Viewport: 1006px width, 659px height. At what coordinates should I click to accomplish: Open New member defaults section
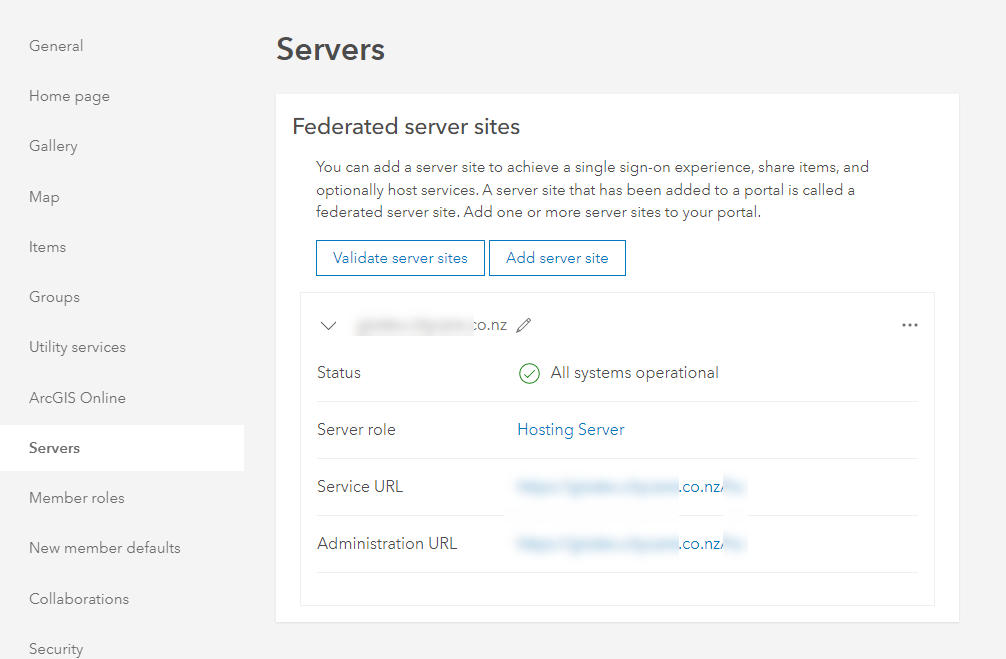point(104,548)
